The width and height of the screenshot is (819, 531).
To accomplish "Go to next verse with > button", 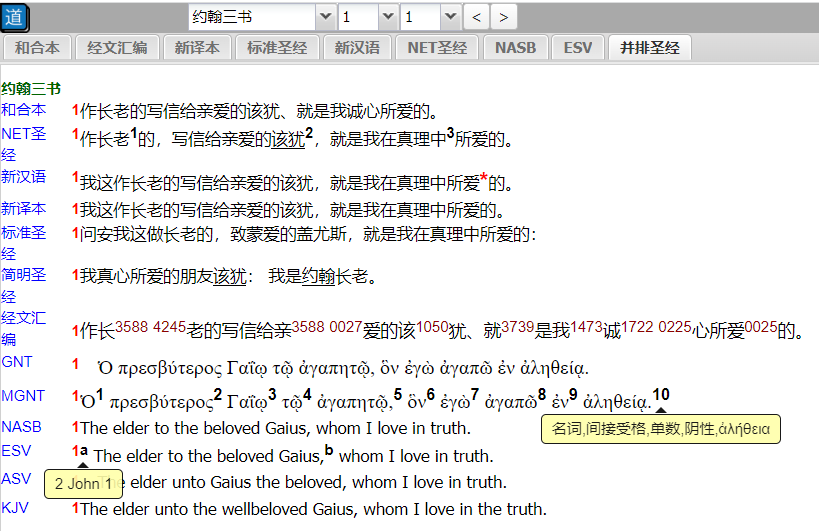I will [x=504, y=17].
